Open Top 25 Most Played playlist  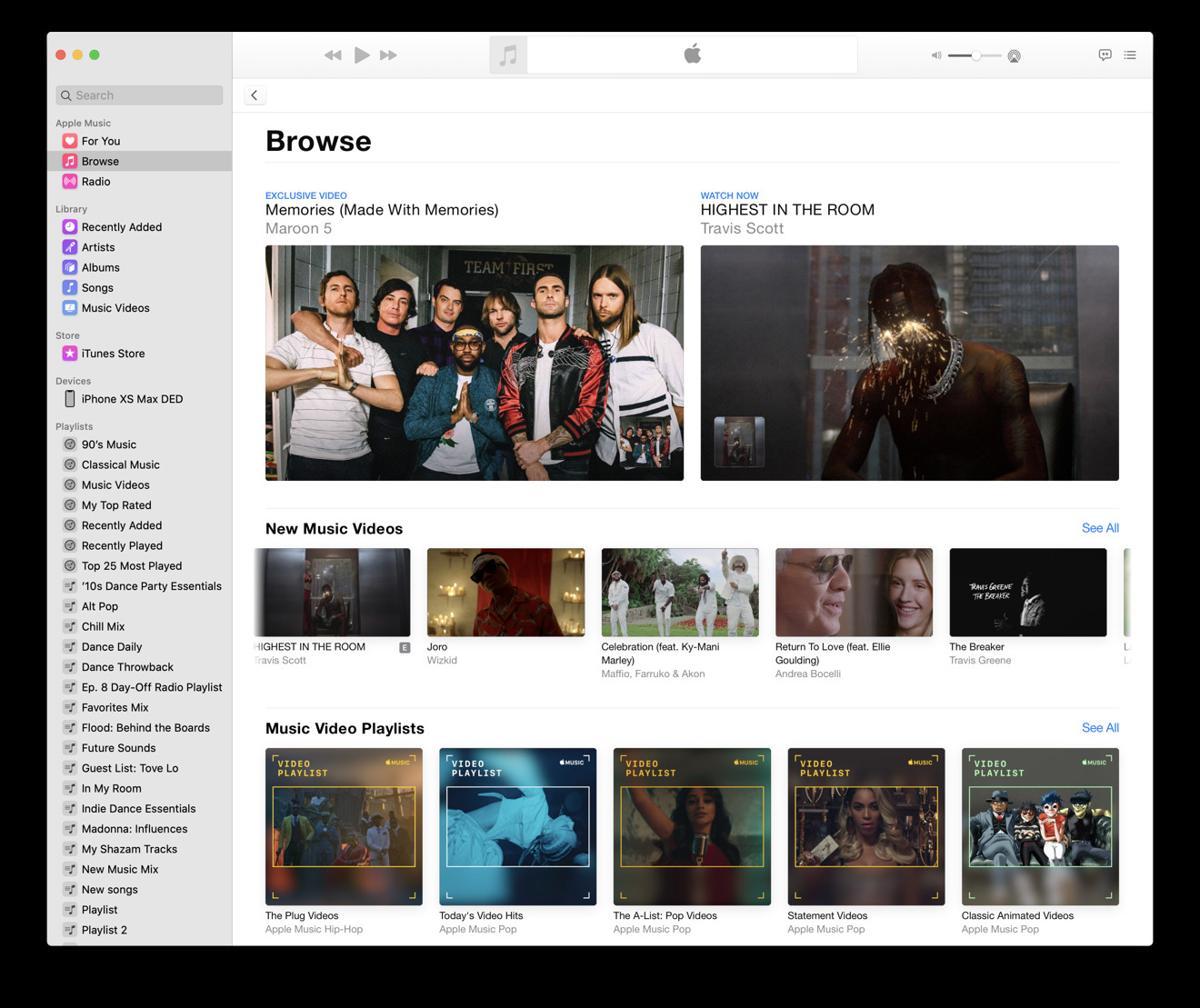(x=139, y=565)
